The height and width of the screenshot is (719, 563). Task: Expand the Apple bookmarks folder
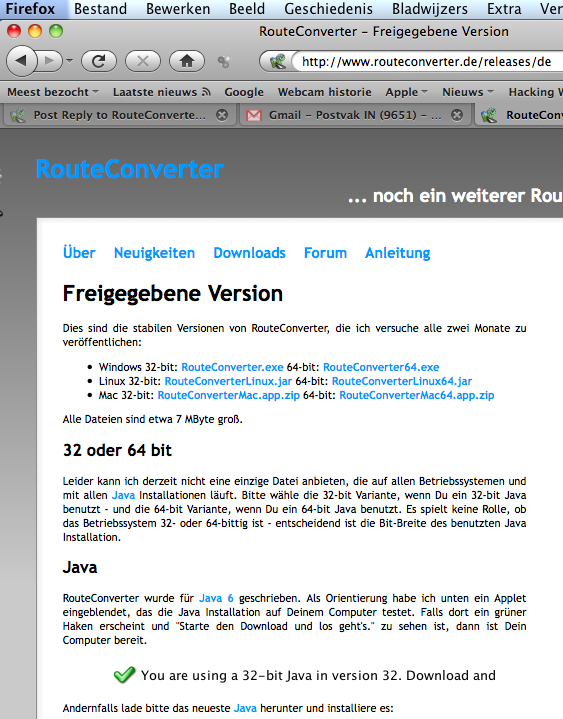406,92
